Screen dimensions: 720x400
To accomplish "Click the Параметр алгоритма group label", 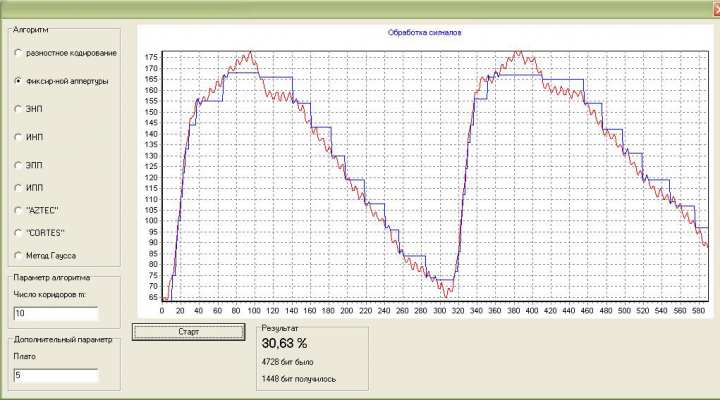I will [x=51, y=278].
